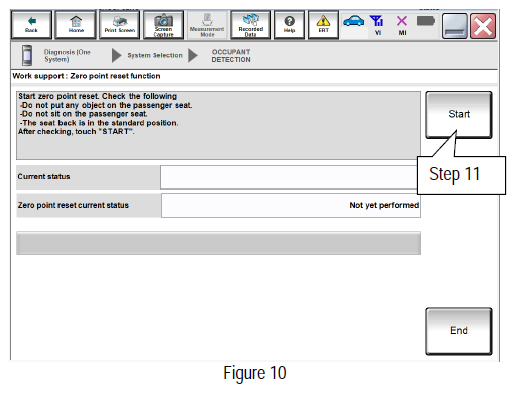Select the Current status value field
Image resolution: width=516 pixels, height=393 pixels.
289,177
